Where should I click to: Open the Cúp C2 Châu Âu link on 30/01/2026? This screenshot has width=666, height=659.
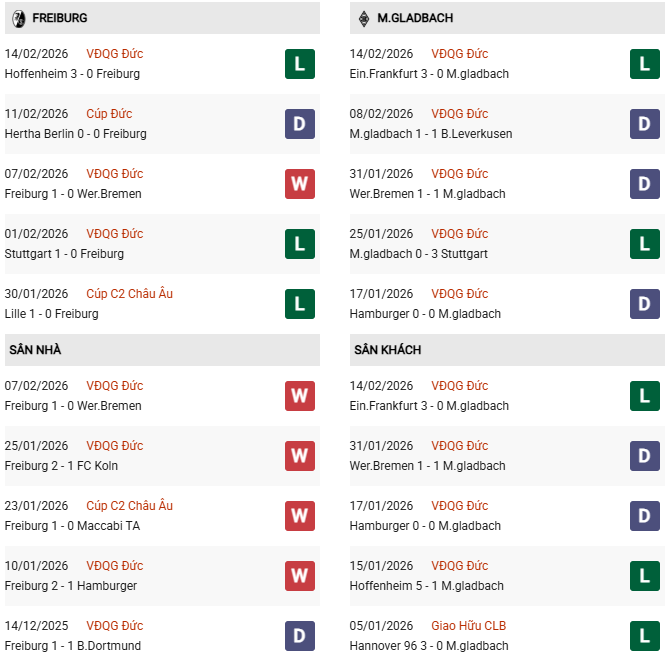pyautogui.click(x=129, y=294)
